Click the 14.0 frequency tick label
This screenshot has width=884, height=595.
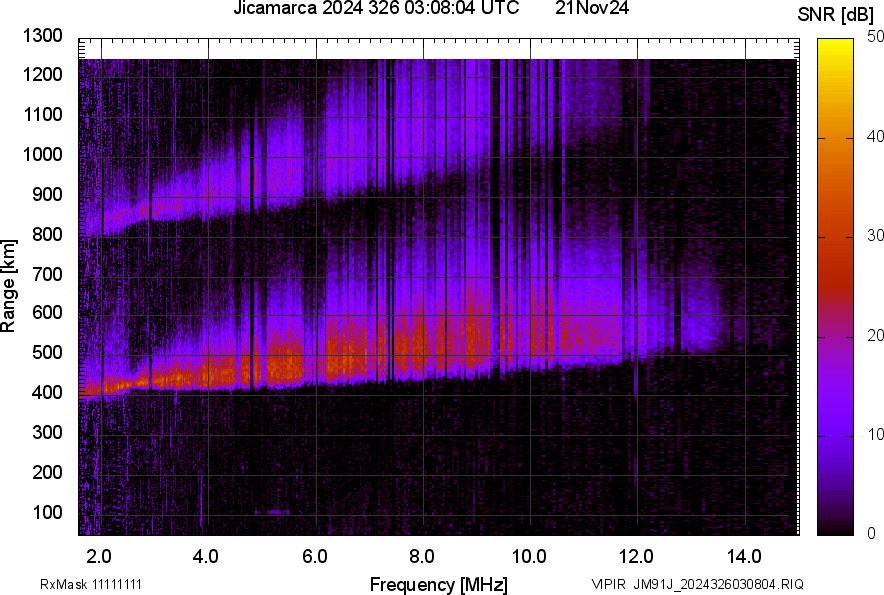(745, 555)
